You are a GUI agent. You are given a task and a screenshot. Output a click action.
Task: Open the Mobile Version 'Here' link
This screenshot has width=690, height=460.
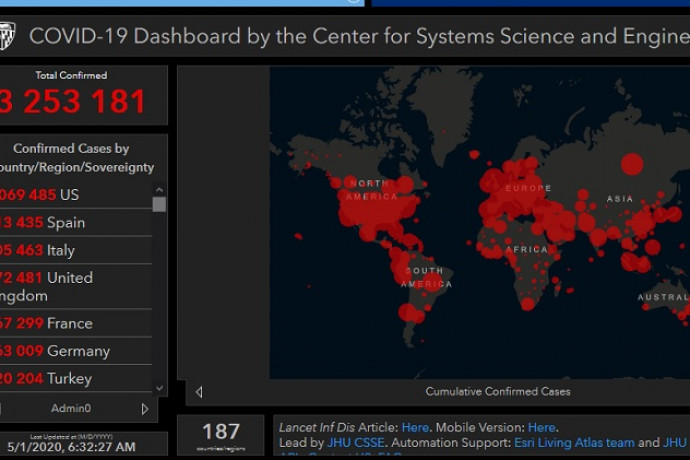pyautogui.click(x=542, y=427)
